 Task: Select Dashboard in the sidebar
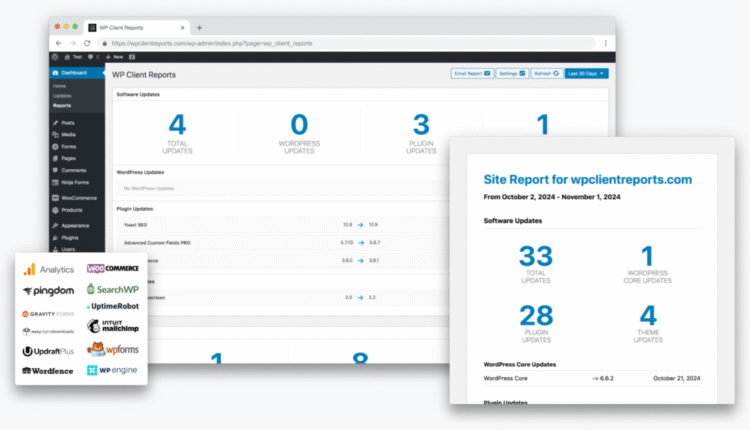pos(77,73)
